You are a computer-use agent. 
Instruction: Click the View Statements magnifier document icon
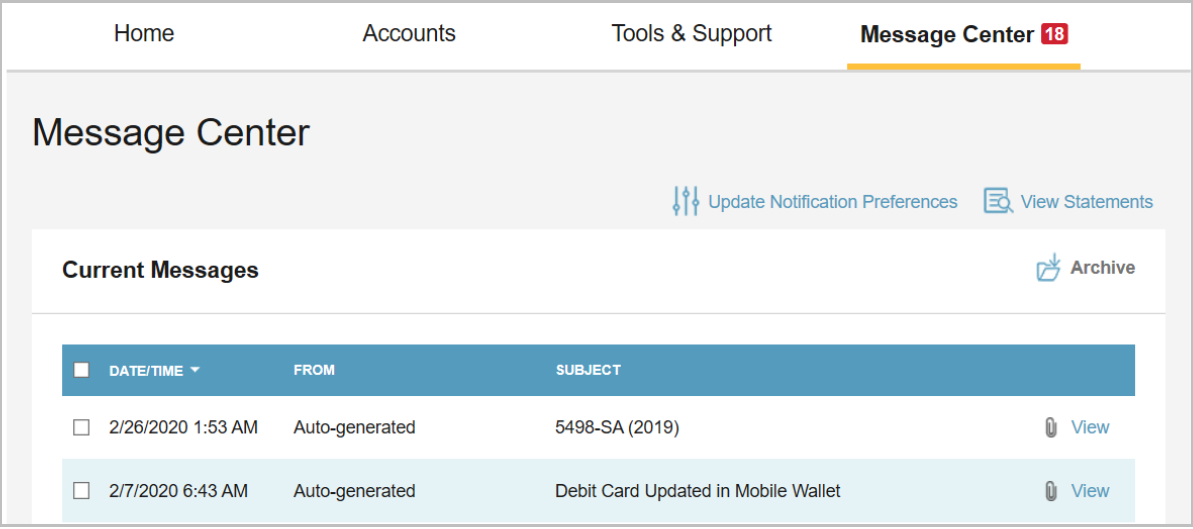click(x=998, y=201)
